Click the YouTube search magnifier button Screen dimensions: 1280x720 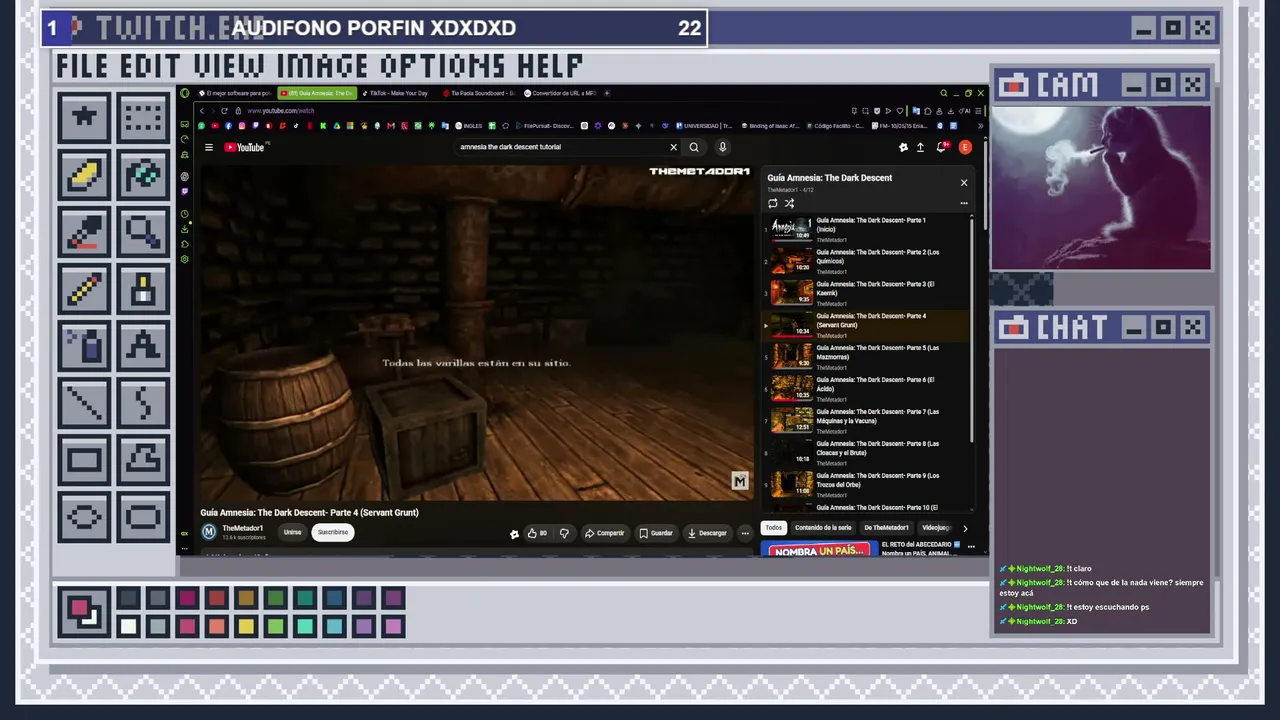[x=694, y=147]
